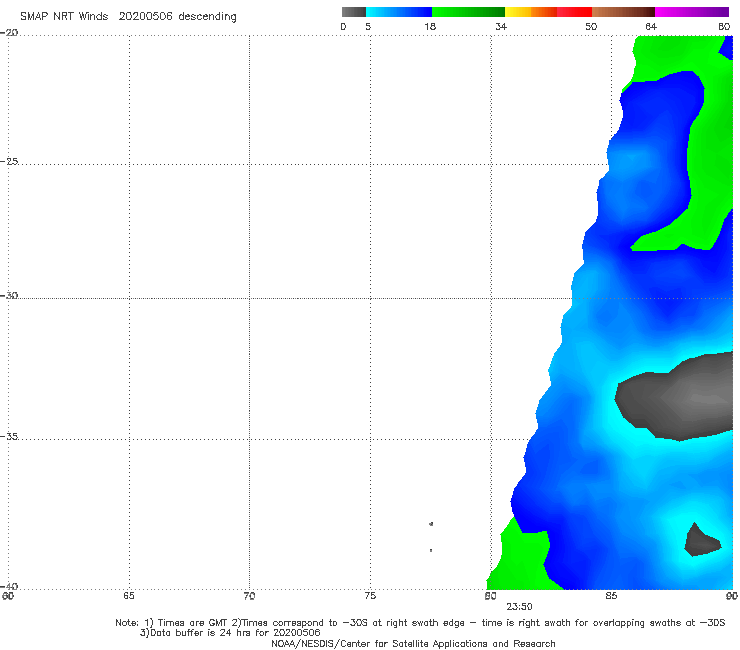This screenshot has height=650, width=740.
Task: Click the gray segment of the color bar
Action: [354, 12]
